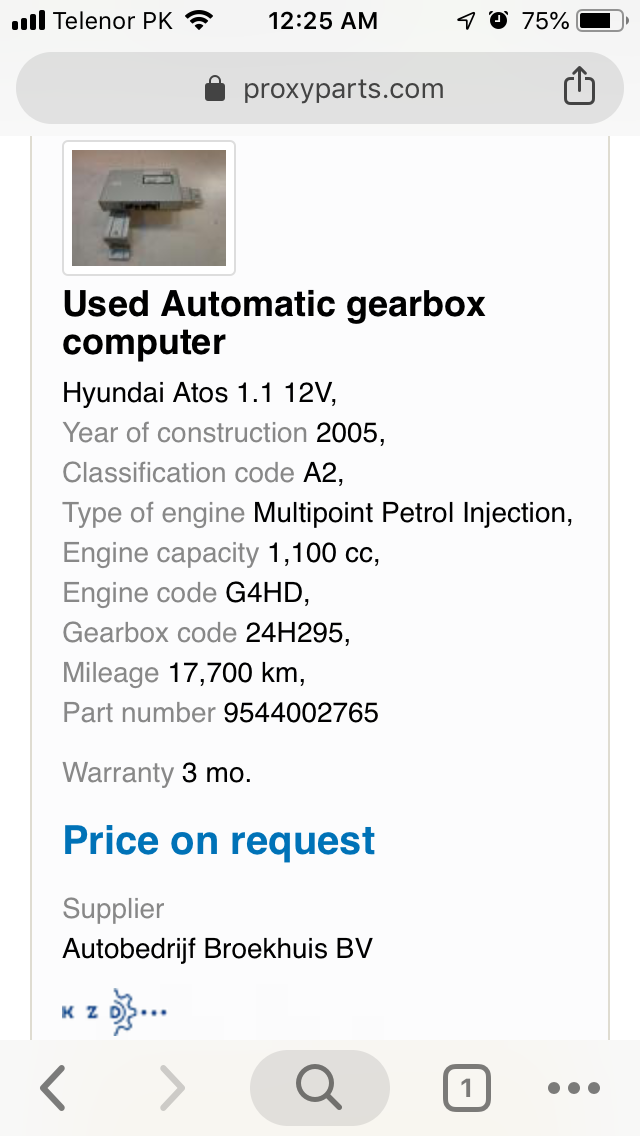Tap the part number 9544002765
640x1136 pixels.
point(301,713)
